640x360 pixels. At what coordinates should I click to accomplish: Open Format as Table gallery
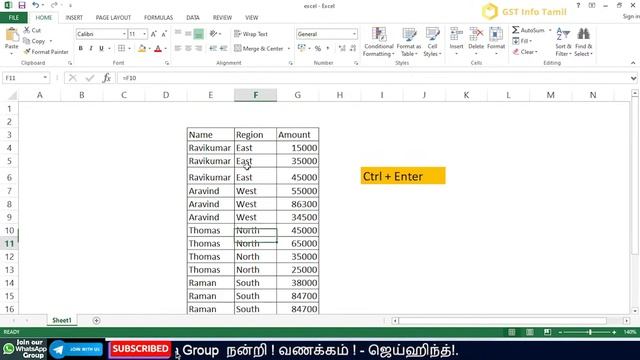(409, 42)
